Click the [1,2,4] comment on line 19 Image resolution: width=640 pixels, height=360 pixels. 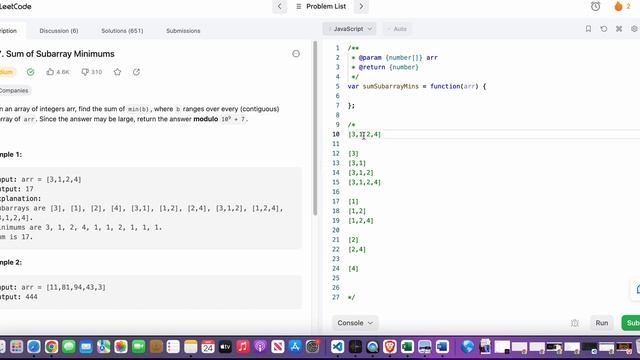click(361, 221)
